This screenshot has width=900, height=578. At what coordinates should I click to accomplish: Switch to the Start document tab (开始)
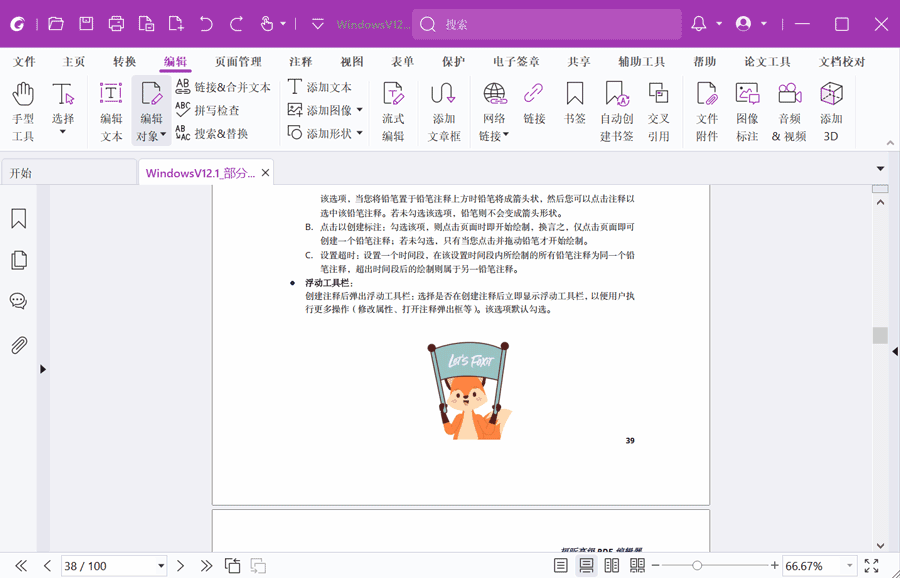click(x=68, y=173)
